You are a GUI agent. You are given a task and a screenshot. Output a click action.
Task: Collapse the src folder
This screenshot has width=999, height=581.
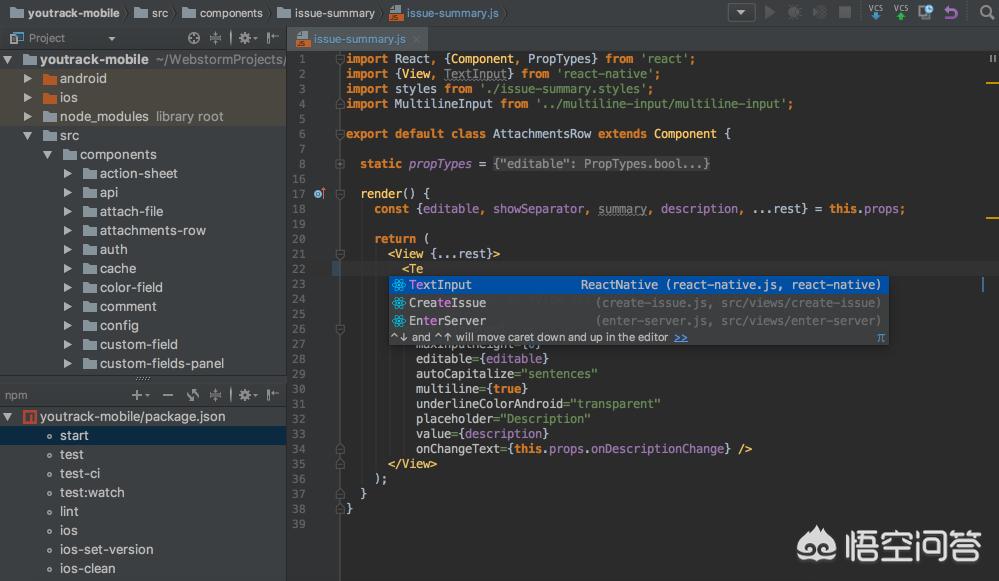click(x=27, y=136)
